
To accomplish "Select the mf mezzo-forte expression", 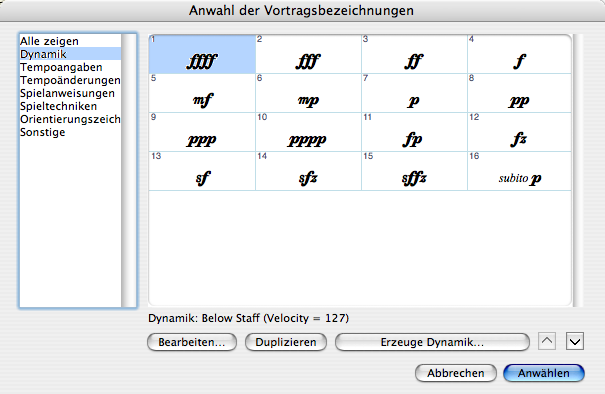I will coord(202,93).
